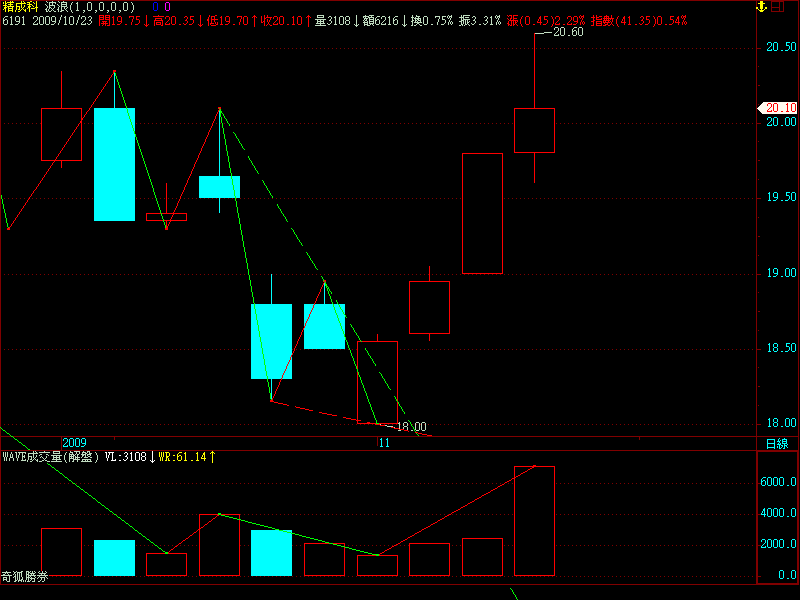Click 20.50 on the price axis
The image size is (800, 600).
(x=781, y=47)
